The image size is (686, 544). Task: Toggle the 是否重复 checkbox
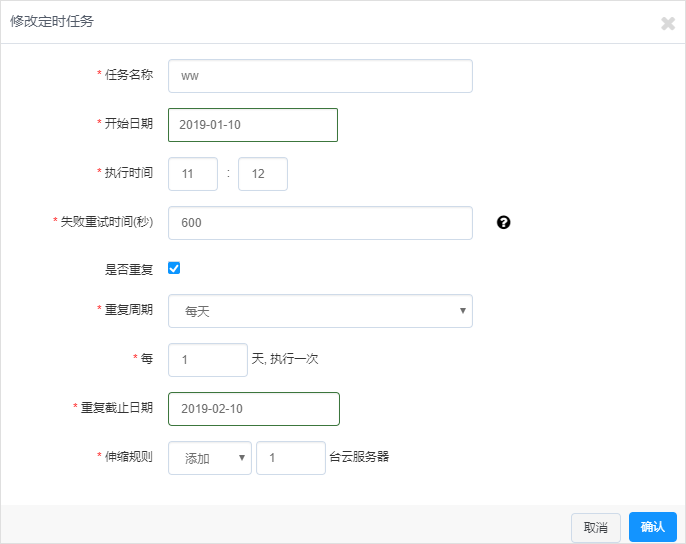pos(174,268)
